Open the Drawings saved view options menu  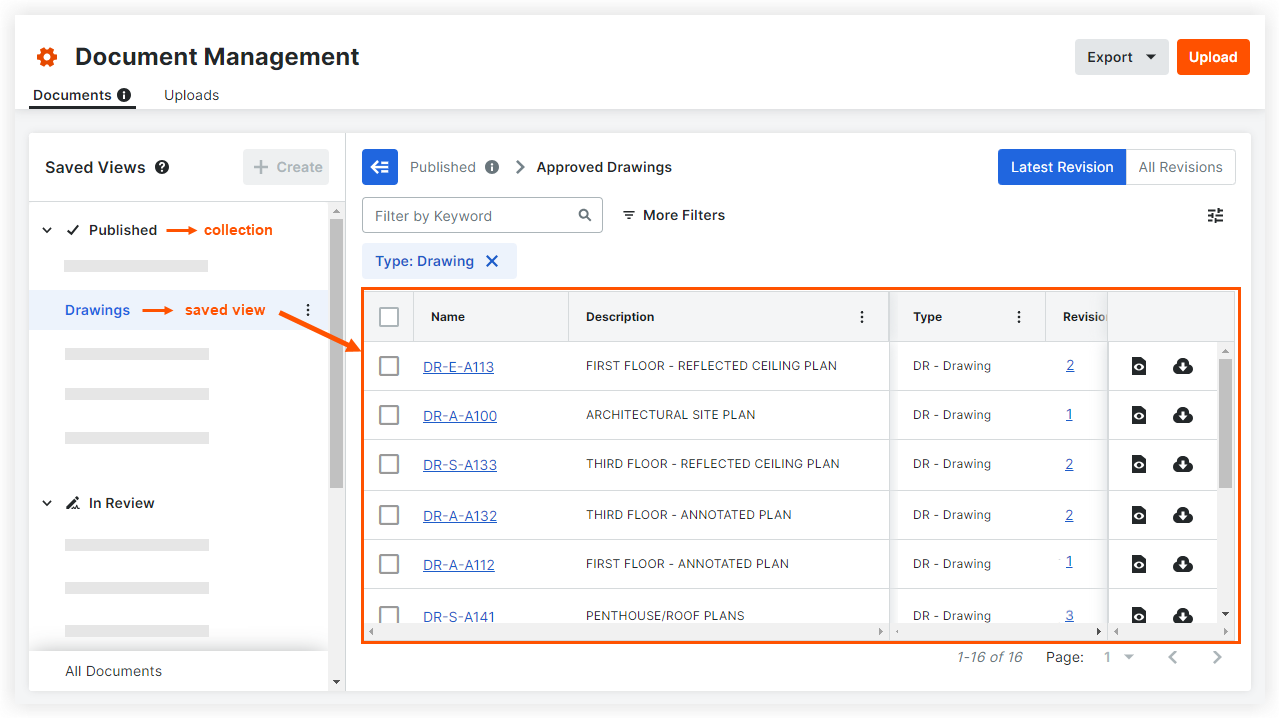pyautogui.click(x=308, y=310)
